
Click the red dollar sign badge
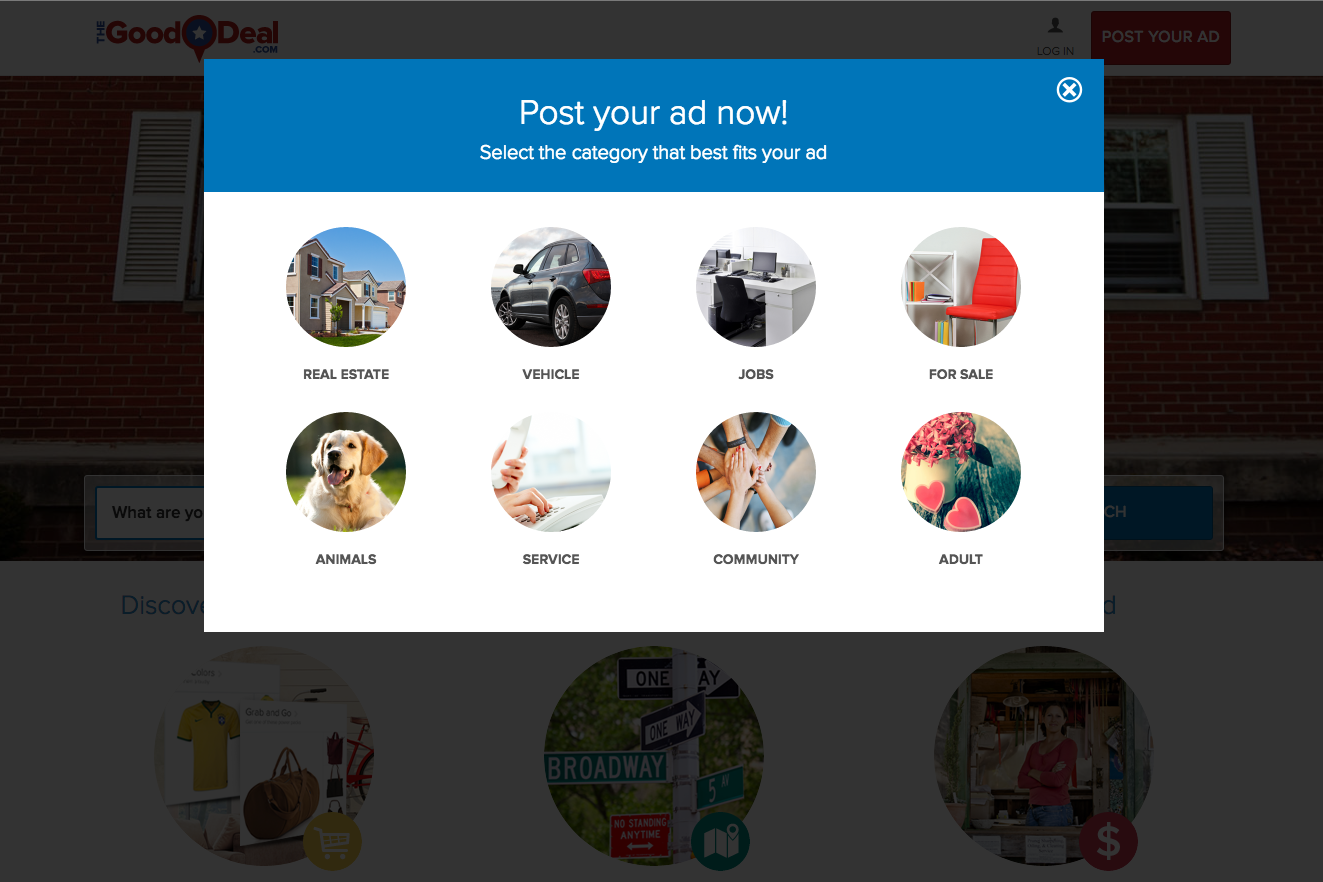1108,841
